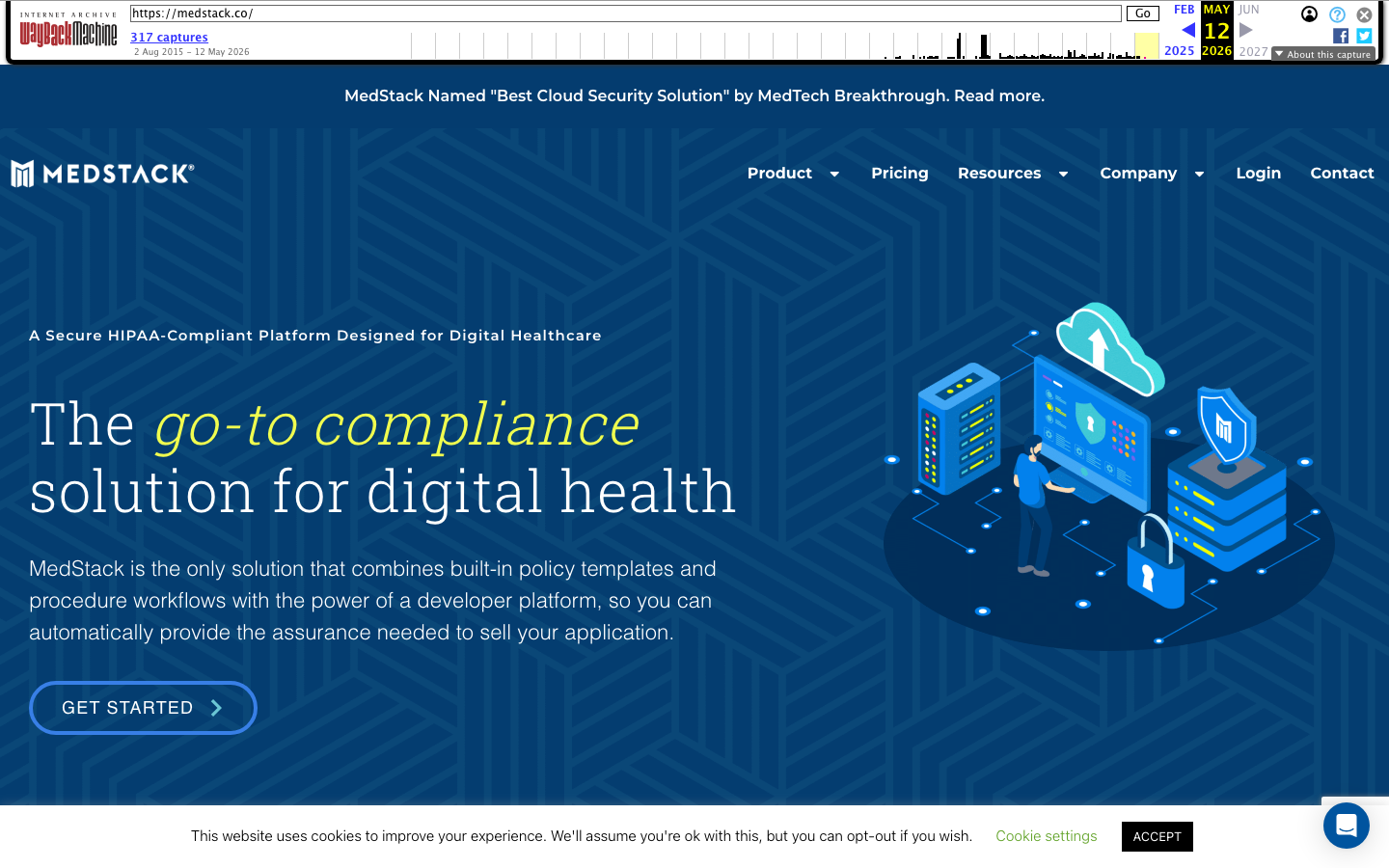
Task: Open Cookie settings
Action: pos(1046,836)
